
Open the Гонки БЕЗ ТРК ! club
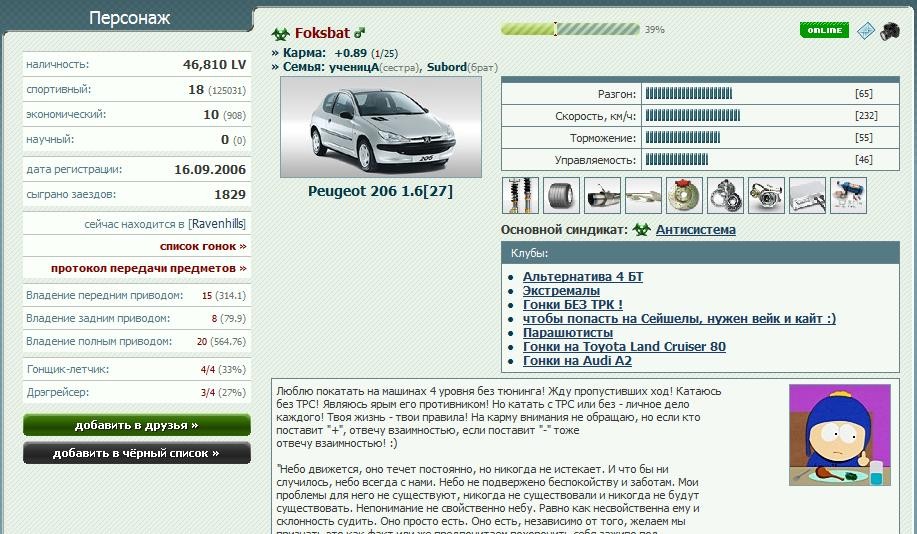coord(573,305)
